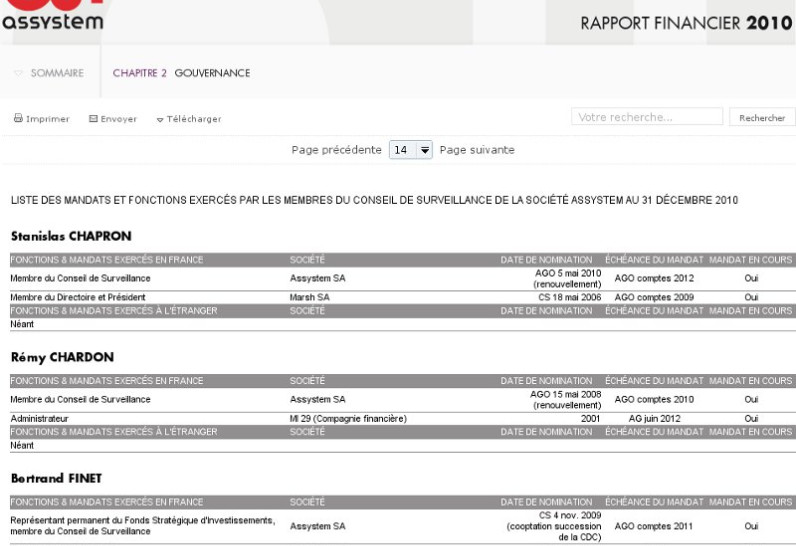Click 'Néant' under Rémy CHARDON
This screenshot has width=796, height=546.
click(22, 446)
